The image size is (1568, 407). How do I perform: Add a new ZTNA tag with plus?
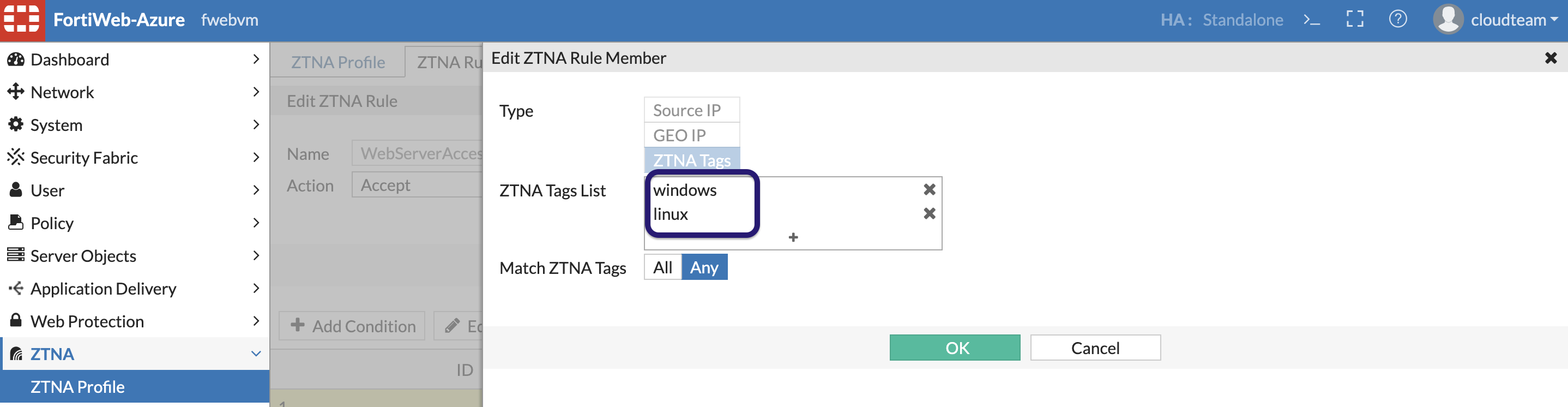point(793,237)
